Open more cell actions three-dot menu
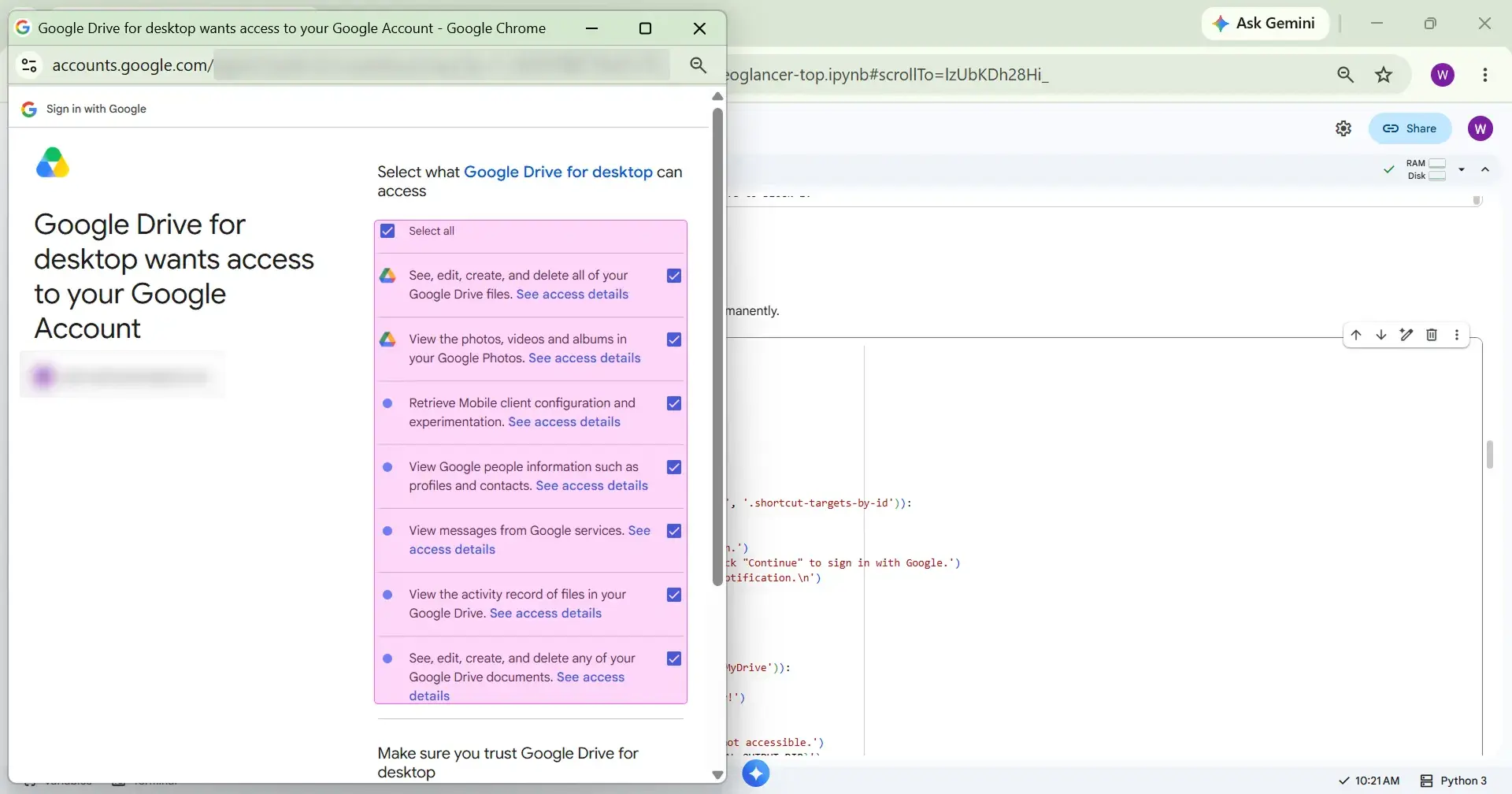 [1457, 335]
